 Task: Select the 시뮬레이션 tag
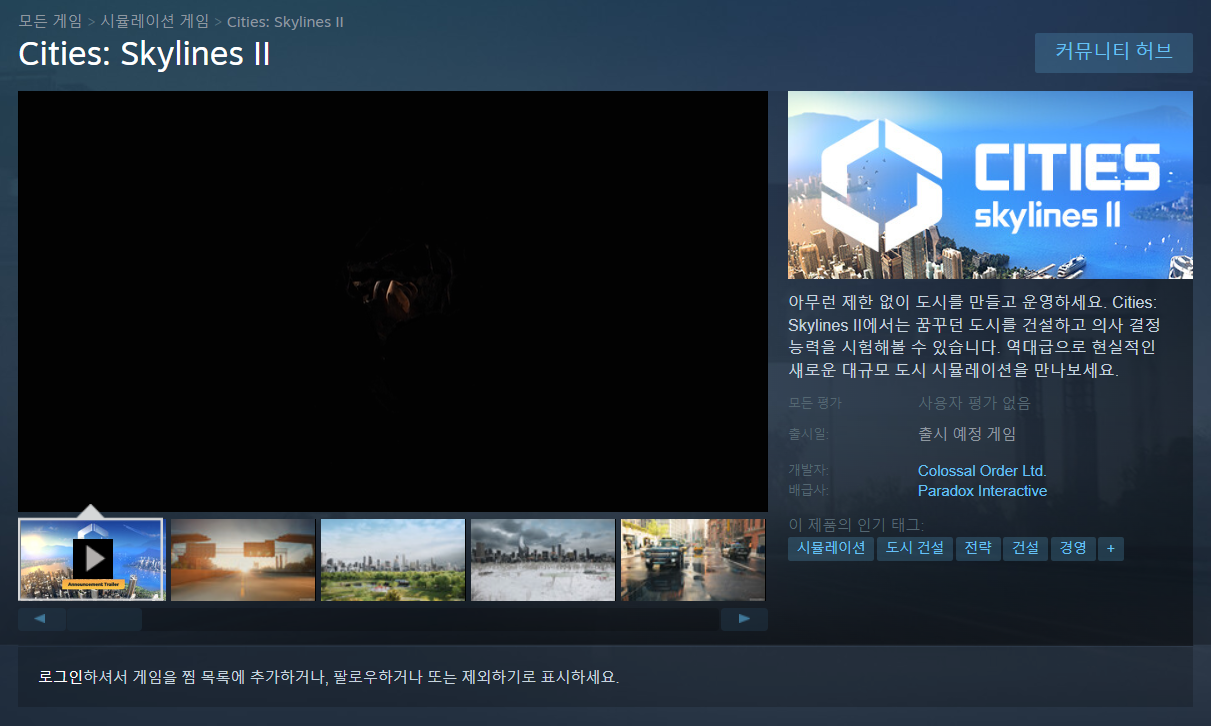coord(831,548)
